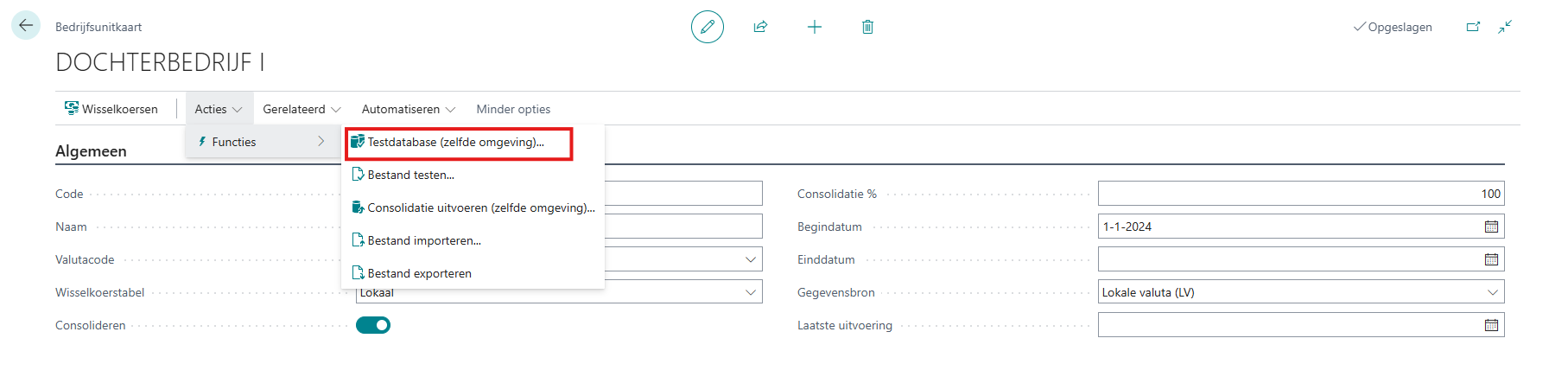Click the share icon
Viewport: 1568px width, 383px height.
pyautogui.click(x=760, y=27)
